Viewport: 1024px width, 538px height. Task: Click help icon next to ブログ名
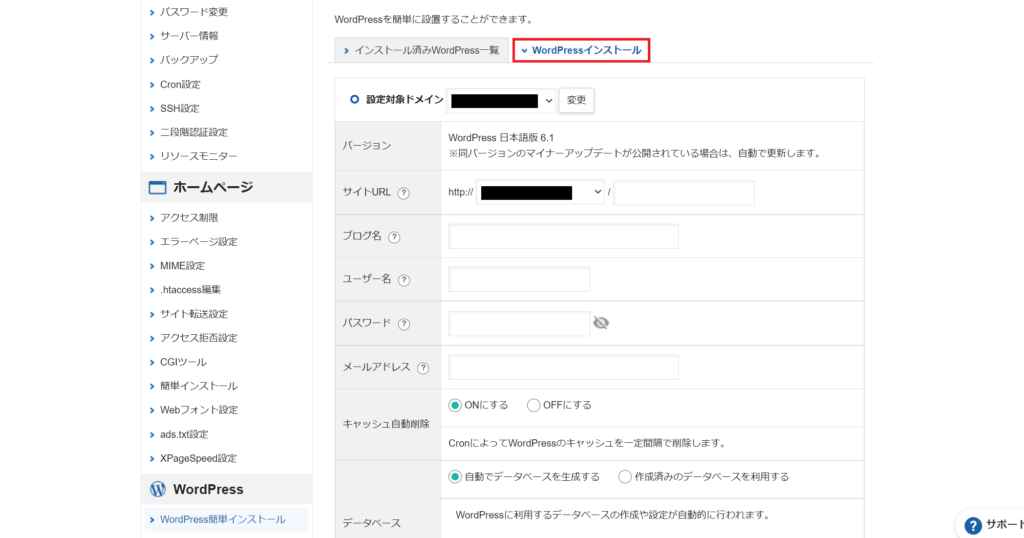[394, 237]
